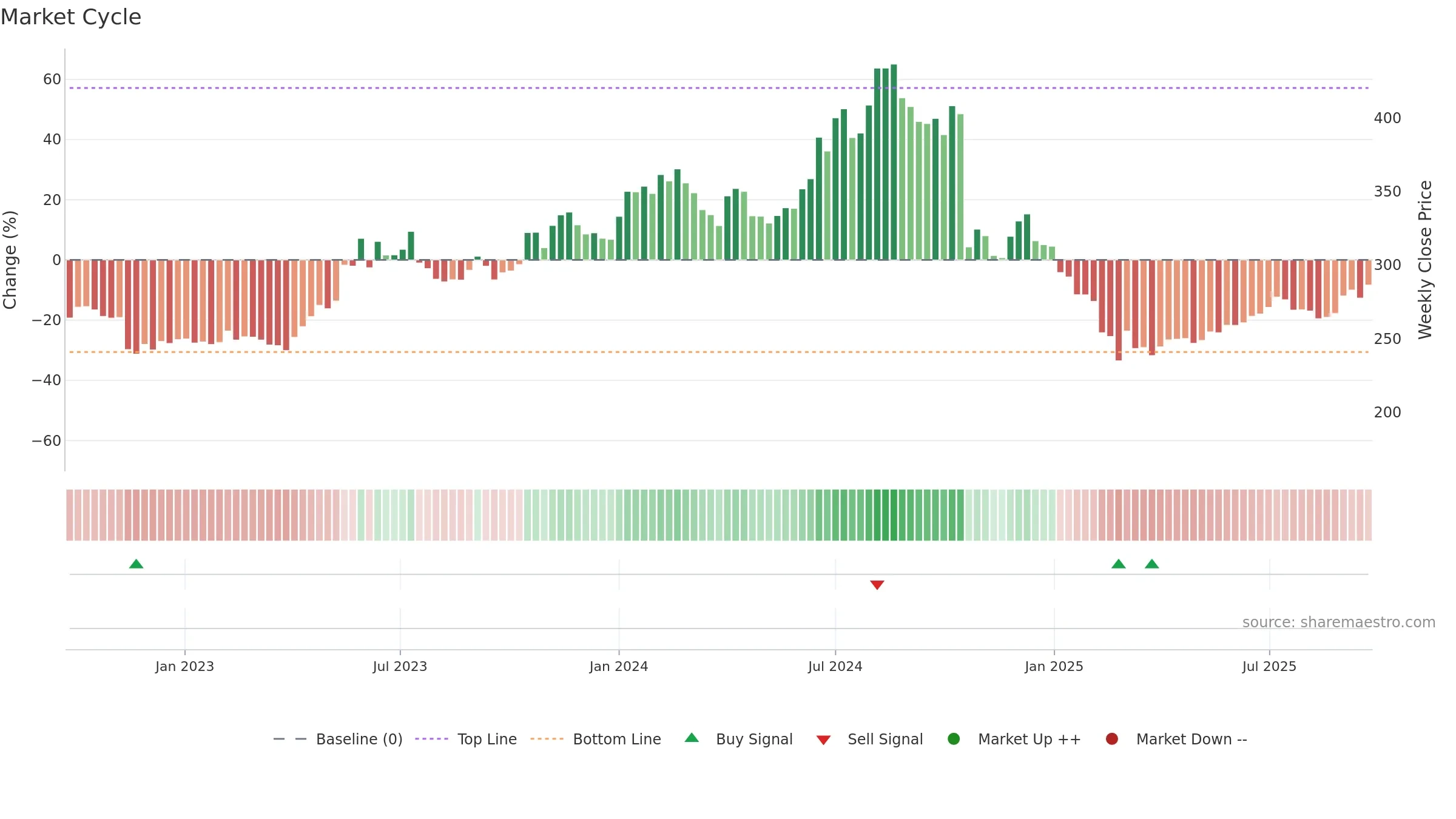Click the Jul 2023 axis label
The image size is (1456, 819).
400,666
